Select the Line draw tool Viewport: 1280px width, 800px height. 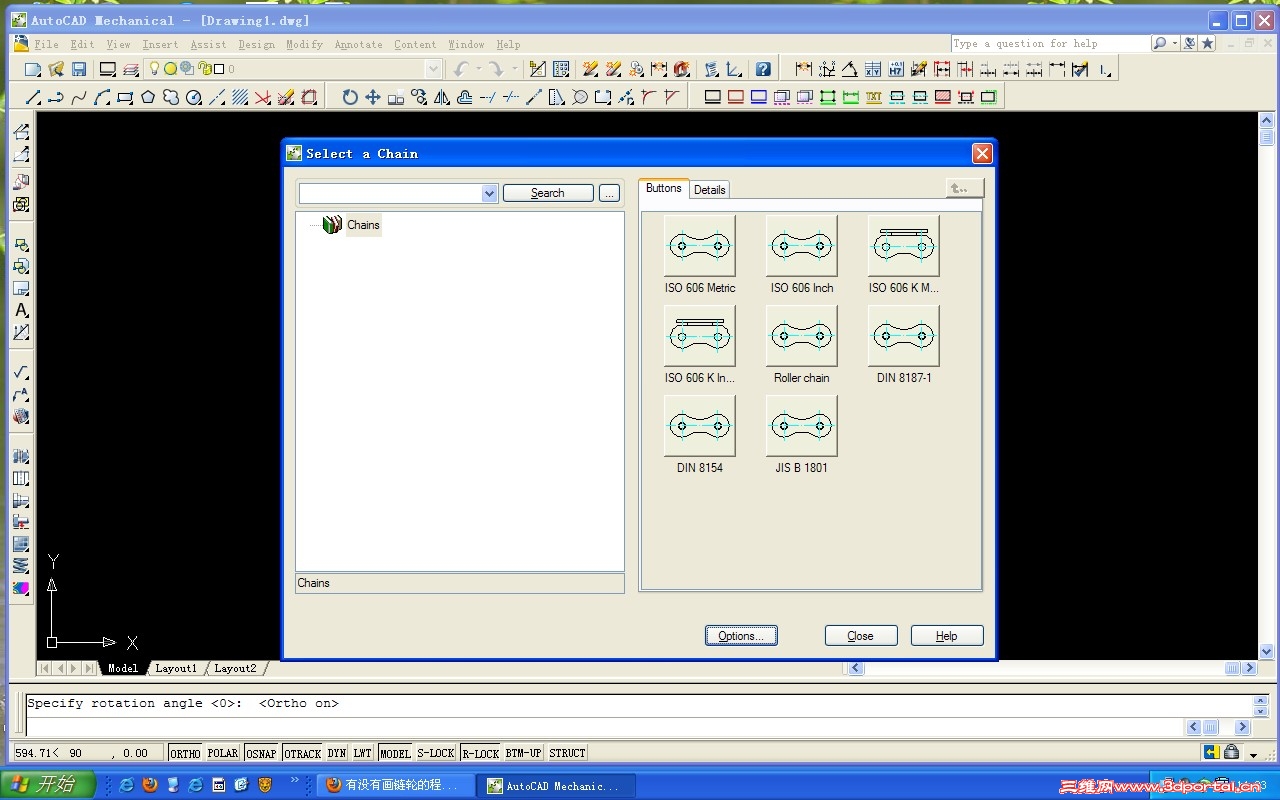coord(33,97)
